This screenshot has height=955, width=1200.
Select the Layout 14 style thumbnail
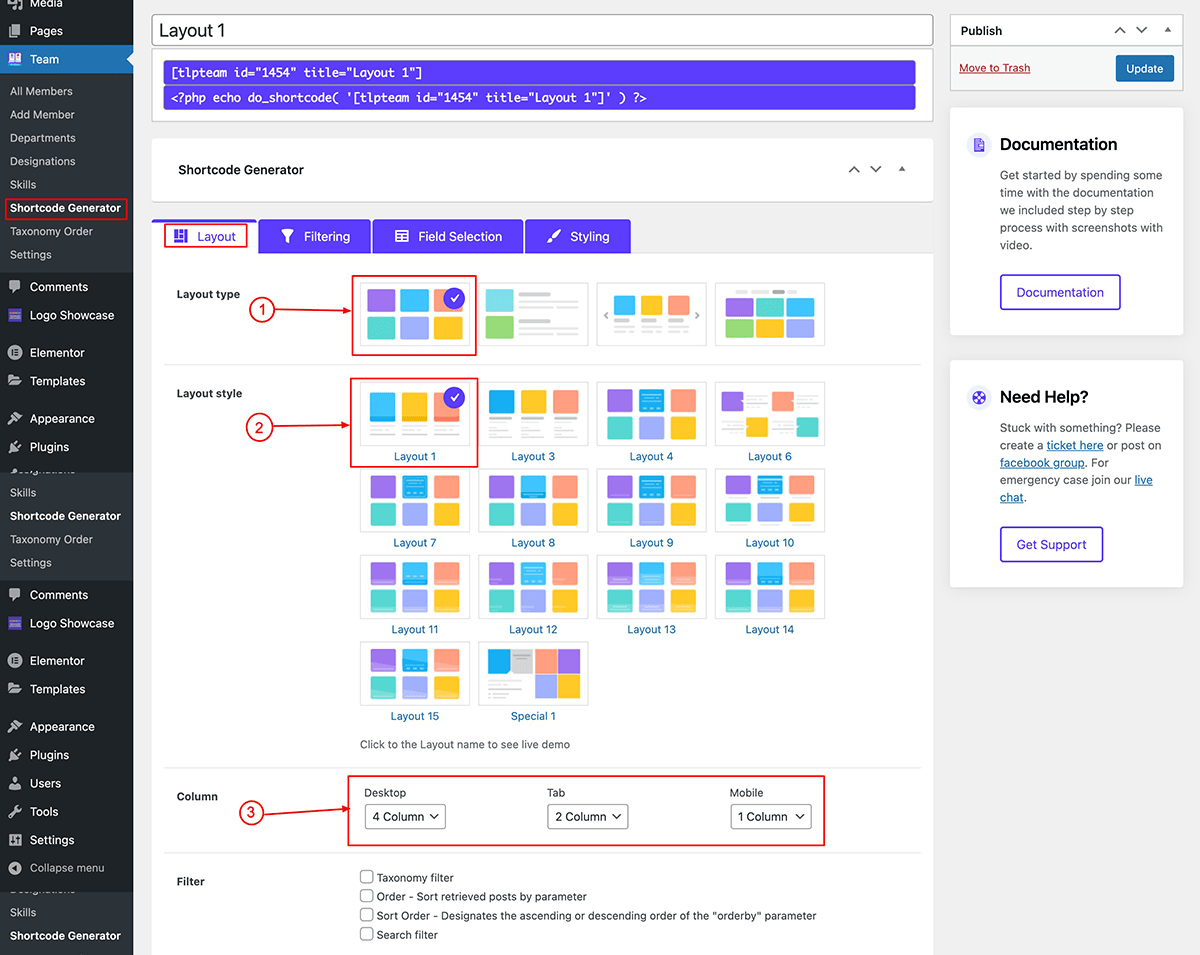pyautogui.click(x=770, y=587)
